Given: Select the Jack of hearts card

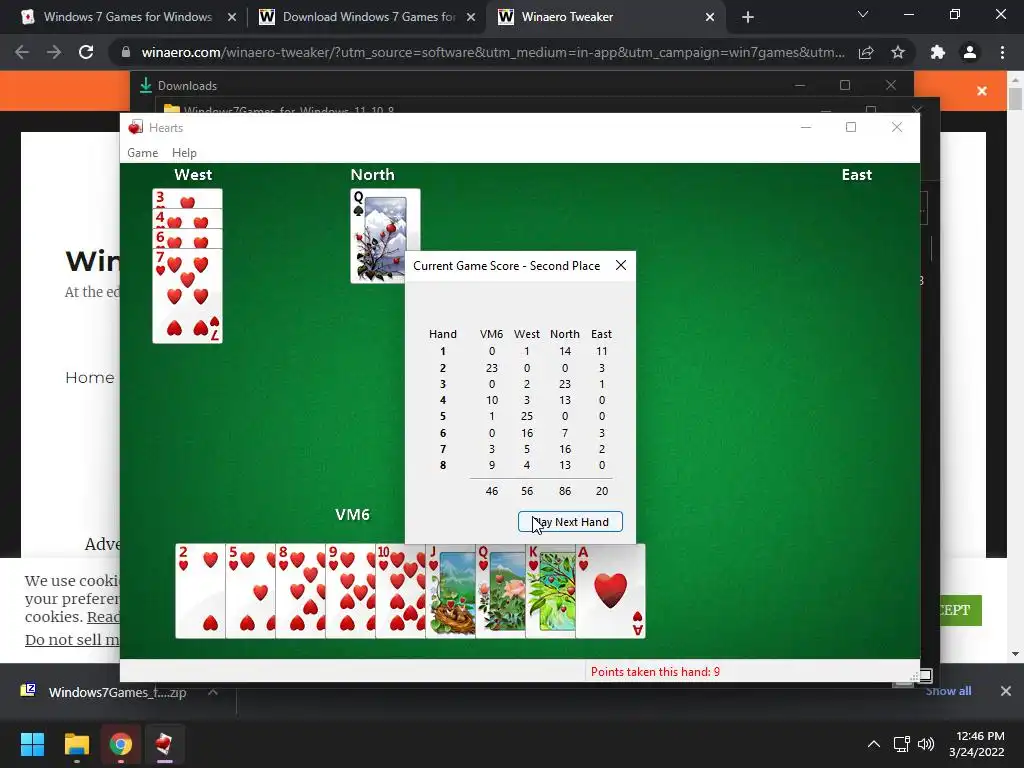Looking at the screenshot, I should [451, 591].
